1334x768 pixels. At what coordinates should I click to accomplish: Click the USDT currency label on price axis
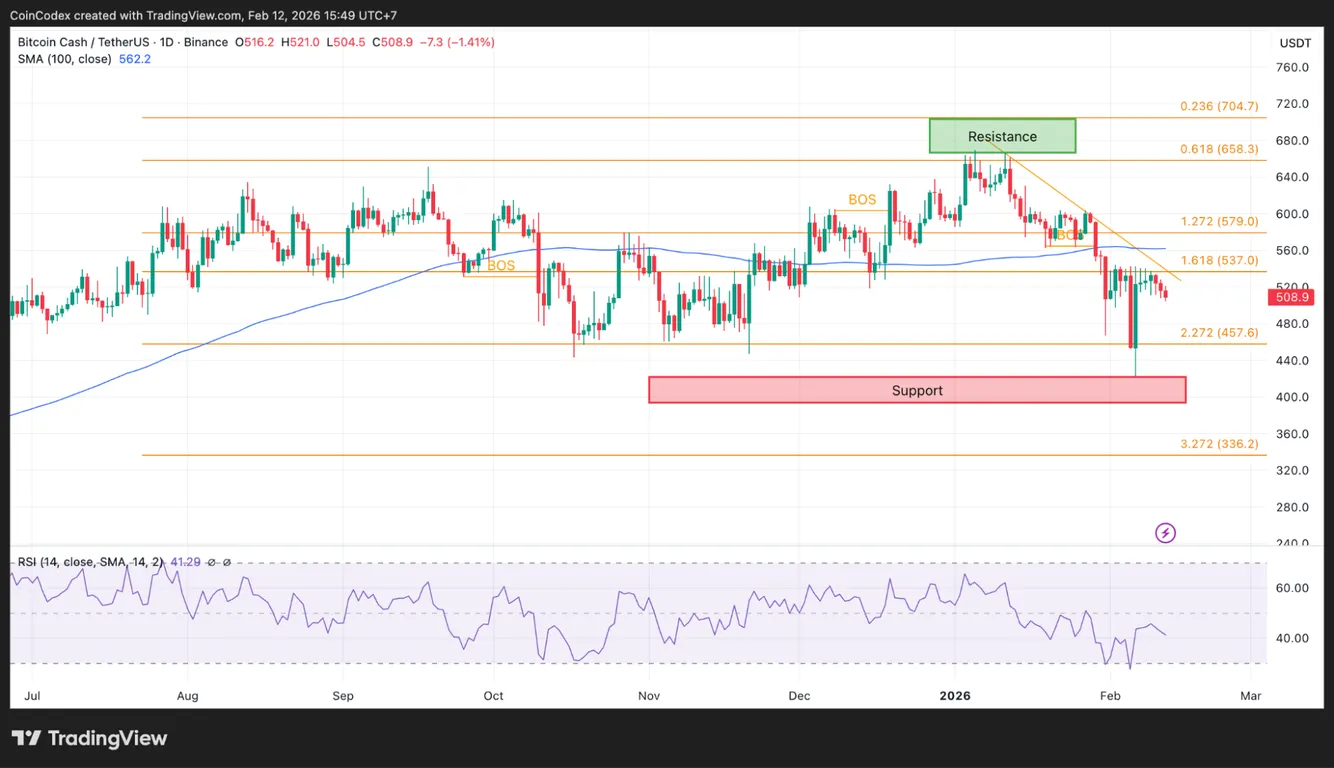1295,43
